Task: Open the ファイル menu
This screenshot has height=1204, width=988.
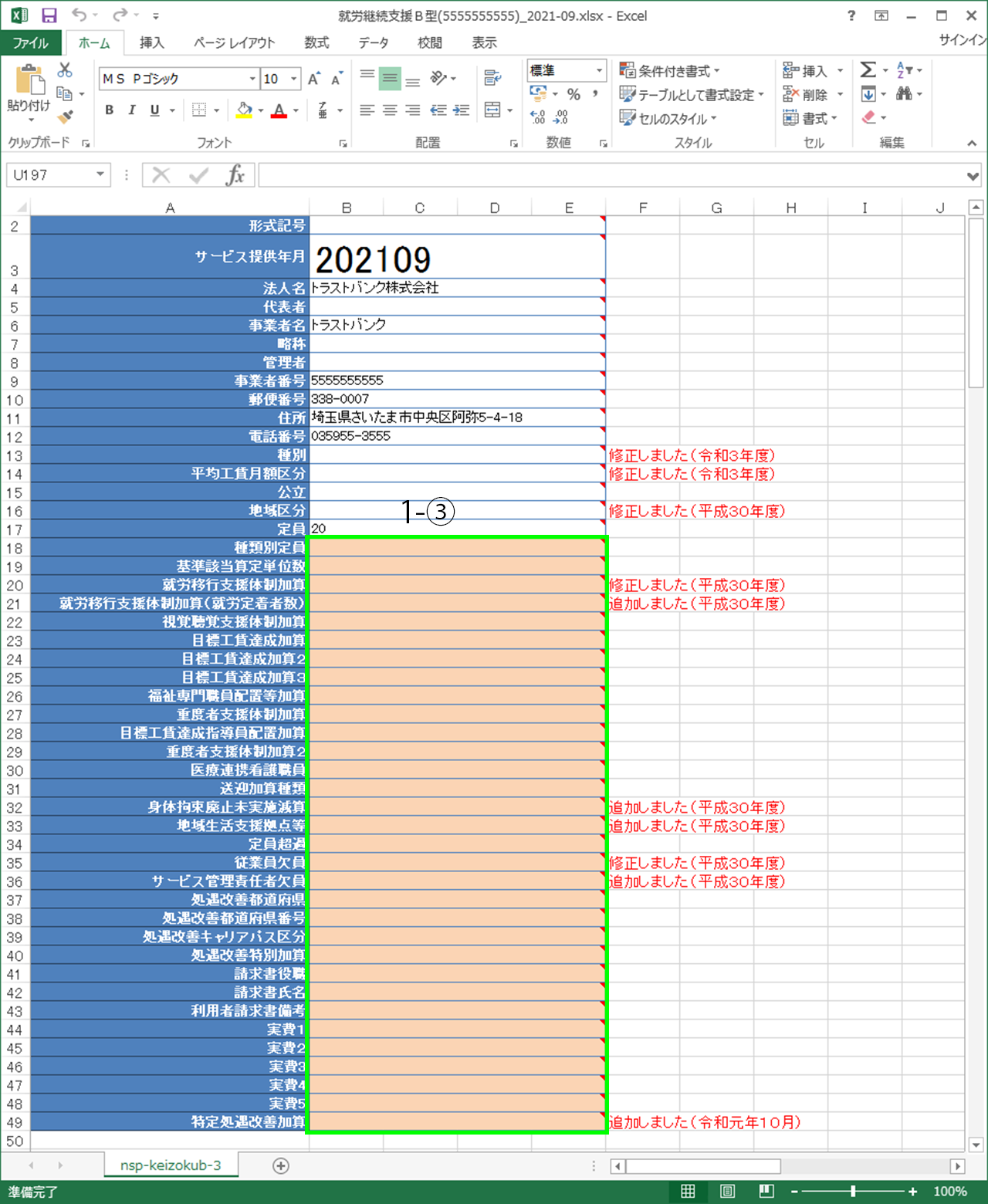Action: pos(32,43)
